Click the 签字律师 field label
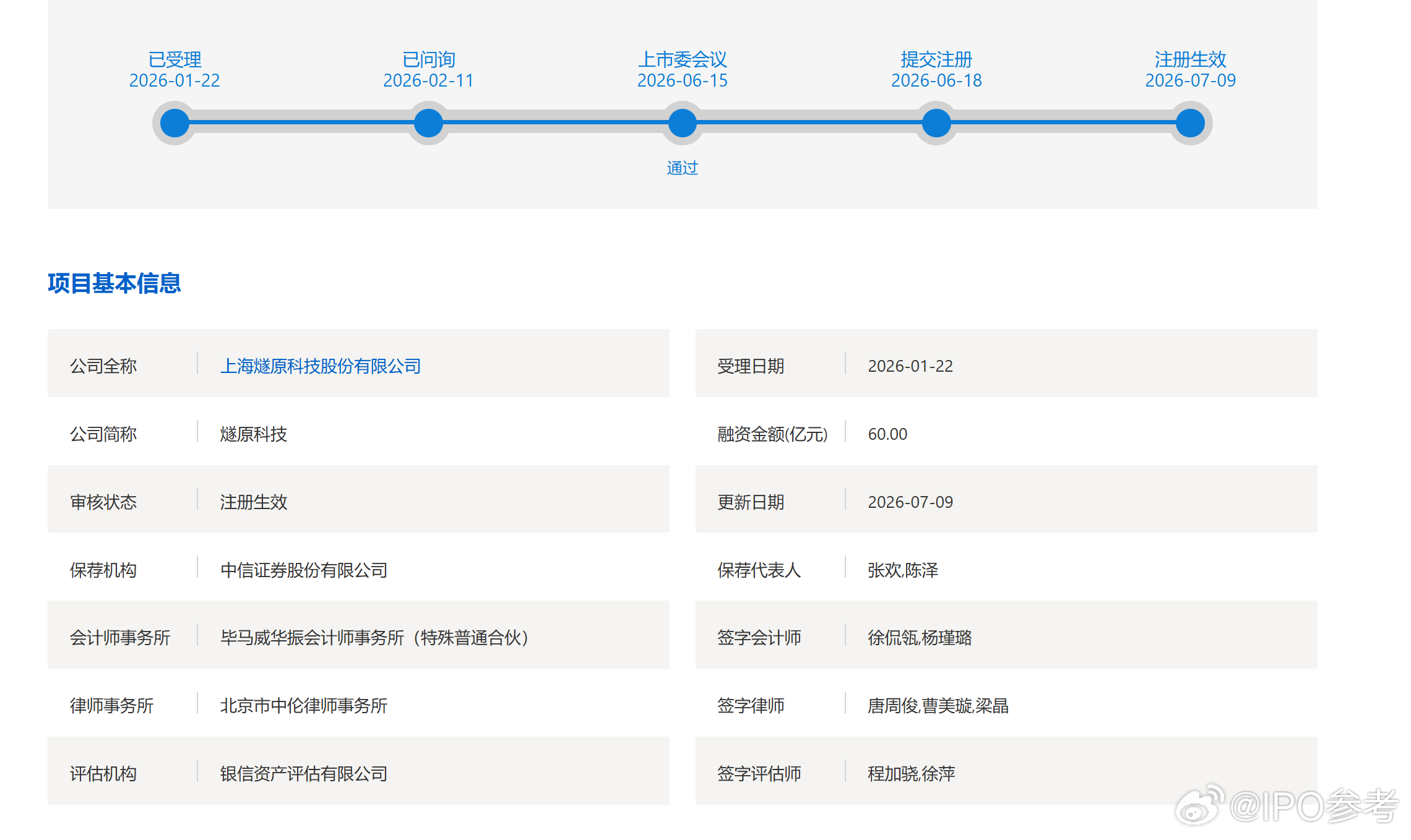Screen dimensions: 1411x840 click(x=751, y=706)
